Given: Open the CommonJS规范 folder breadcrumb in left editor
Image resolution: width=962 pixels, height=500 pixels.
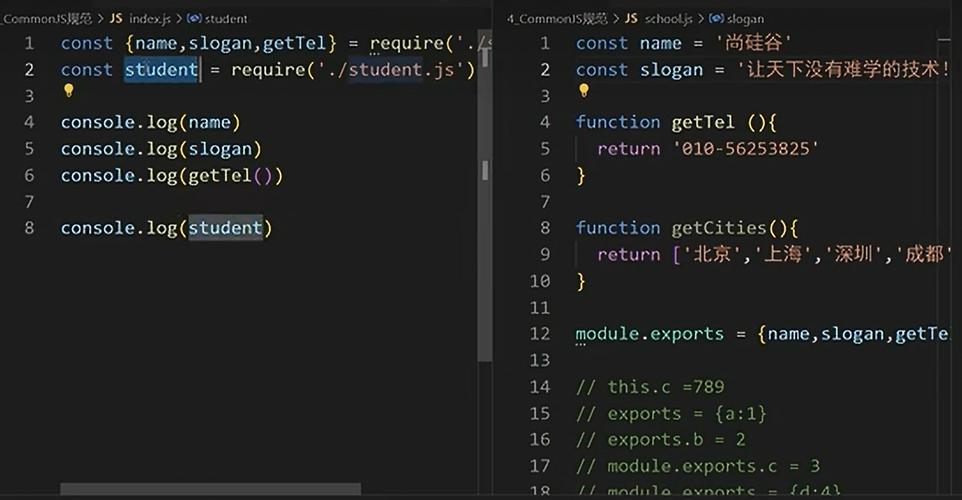Looking at the screenshot, I should pos(46,18).
